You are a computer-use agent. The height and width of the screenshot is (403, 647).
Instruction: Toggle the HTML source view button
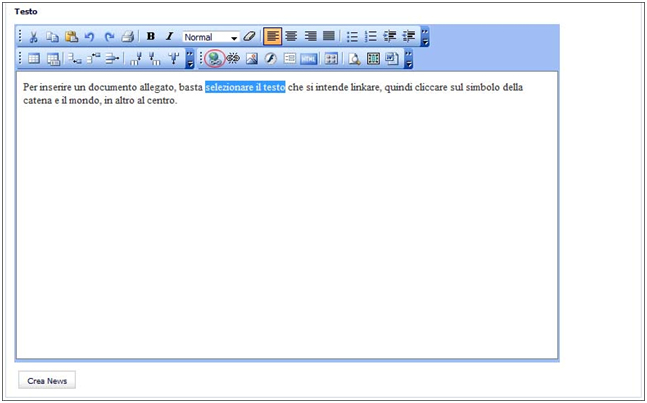309,59
